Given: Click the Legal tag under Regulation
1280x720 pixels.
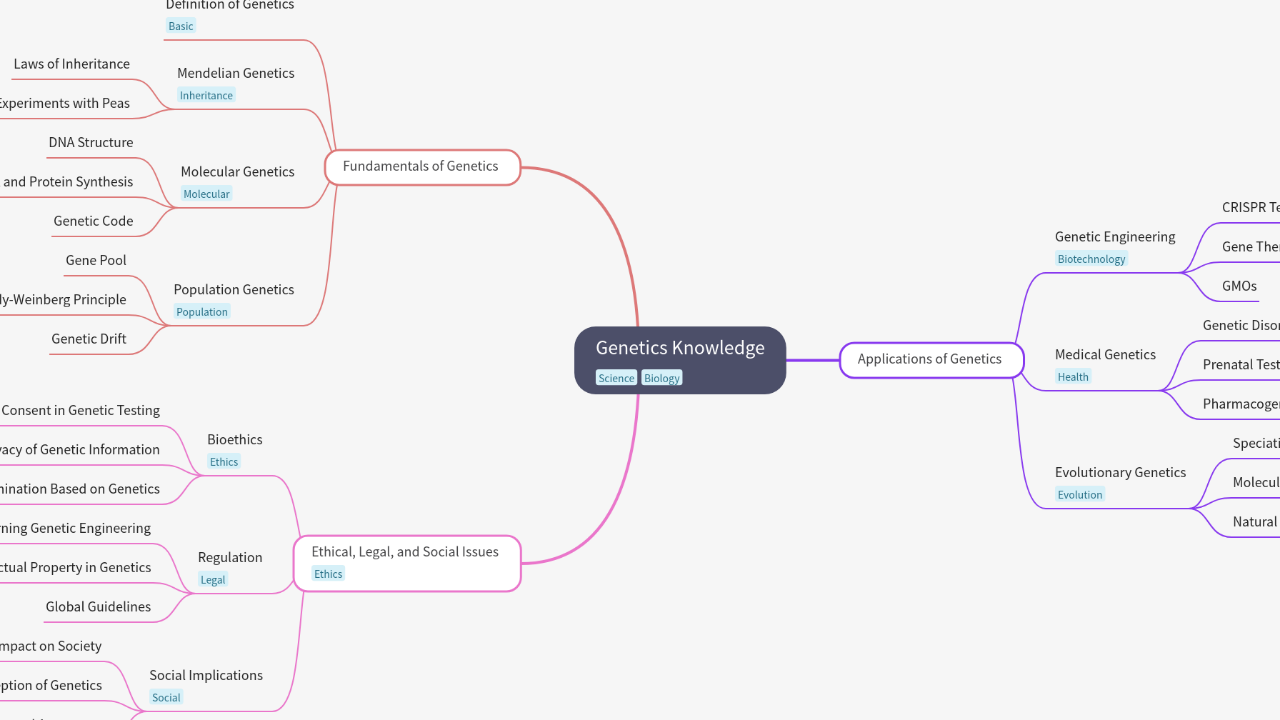Looking at the screenshot, I should point(213,580).
